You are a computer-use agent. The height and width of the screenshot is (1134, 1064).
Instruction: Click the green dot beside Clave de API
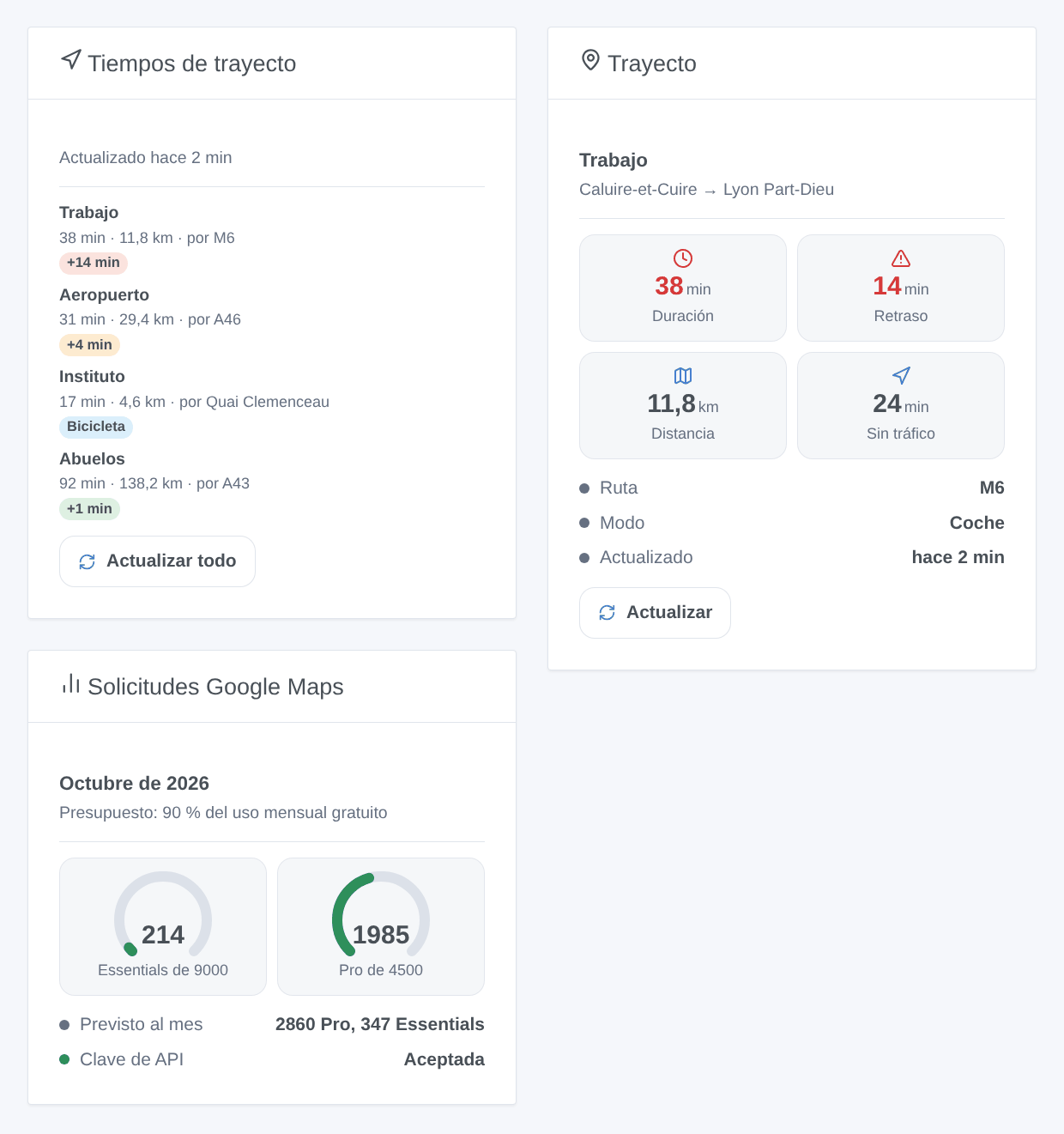64,1059
